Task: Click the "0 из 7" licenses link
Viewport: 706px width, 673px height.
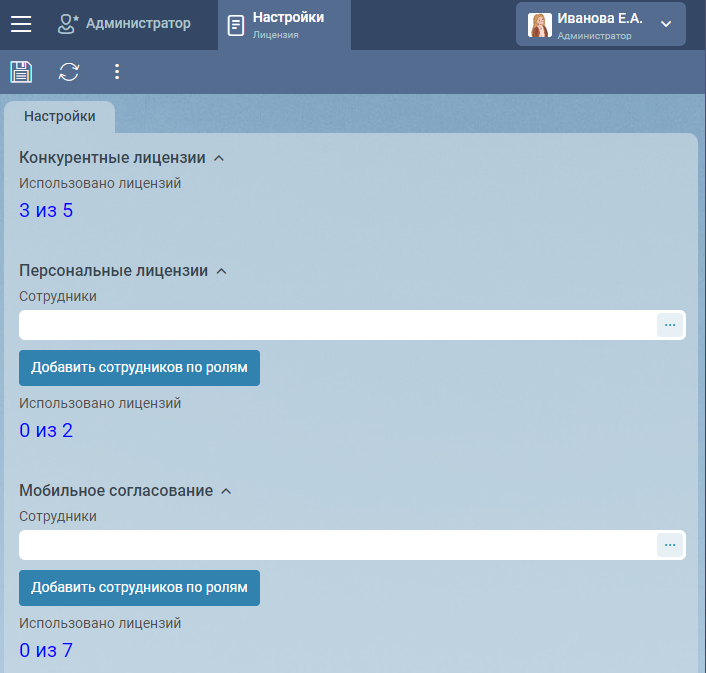Action: click(46, 651)
